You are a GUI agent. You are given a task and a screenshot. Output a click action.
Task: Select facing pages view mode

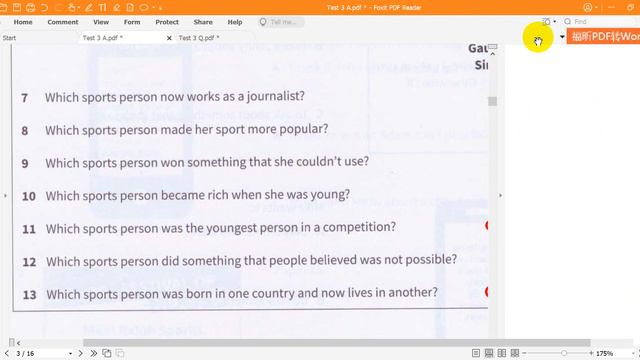(x=502, y=353)
